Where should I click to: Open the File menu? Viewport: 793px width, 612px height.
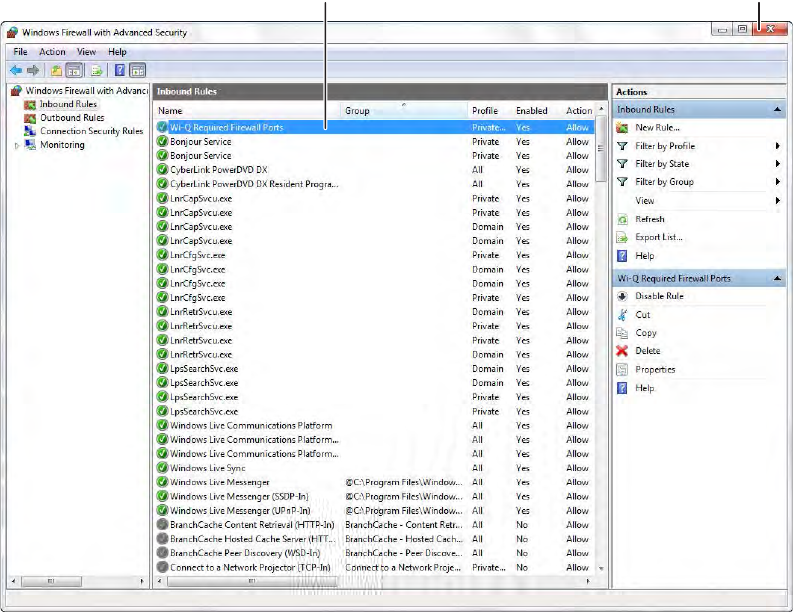point(20,52)
